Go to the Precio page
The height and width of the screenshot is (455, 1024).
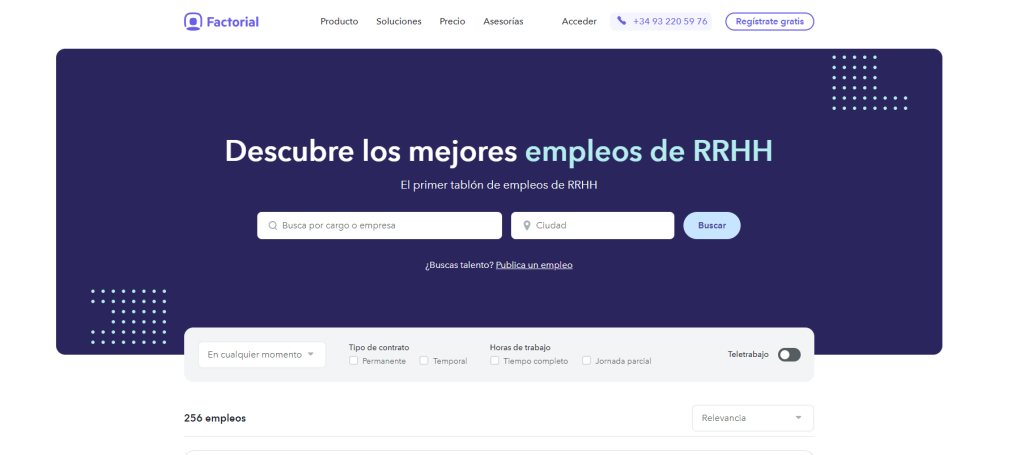(x=452, y=21)
